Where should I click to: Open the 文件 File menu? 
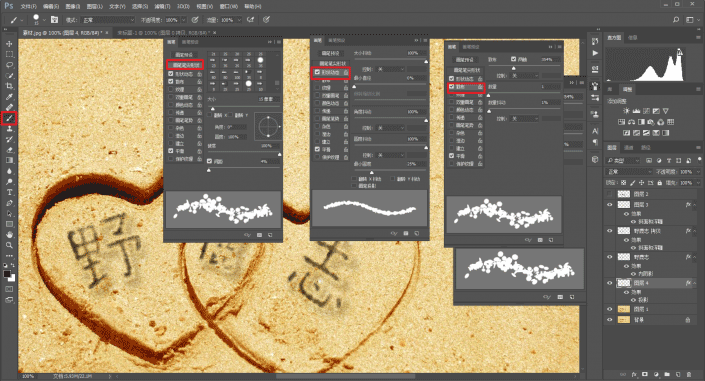tap(28, 7)
